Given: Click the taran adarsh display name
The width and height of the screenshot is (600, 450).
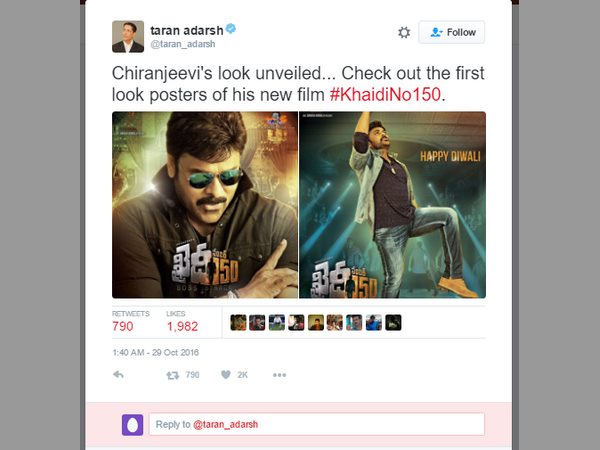Looking at the screenshot, I should click(186, 30).
